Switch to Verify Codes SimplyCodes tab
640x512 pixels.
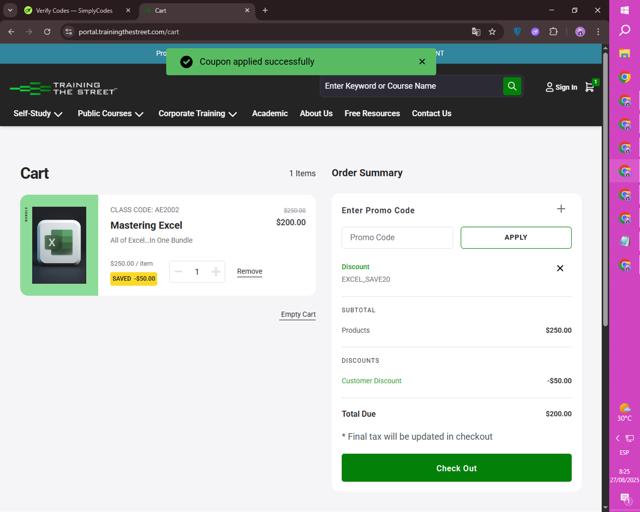coord(73,11)
